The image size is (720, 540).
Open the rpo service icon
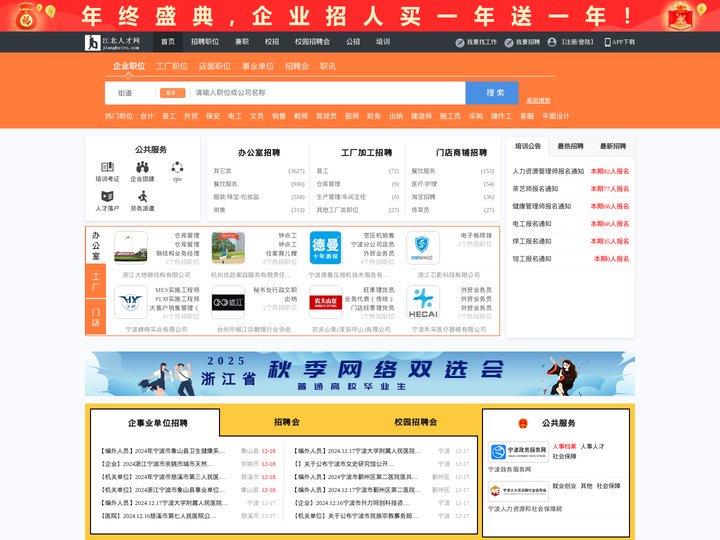point(177,172)
